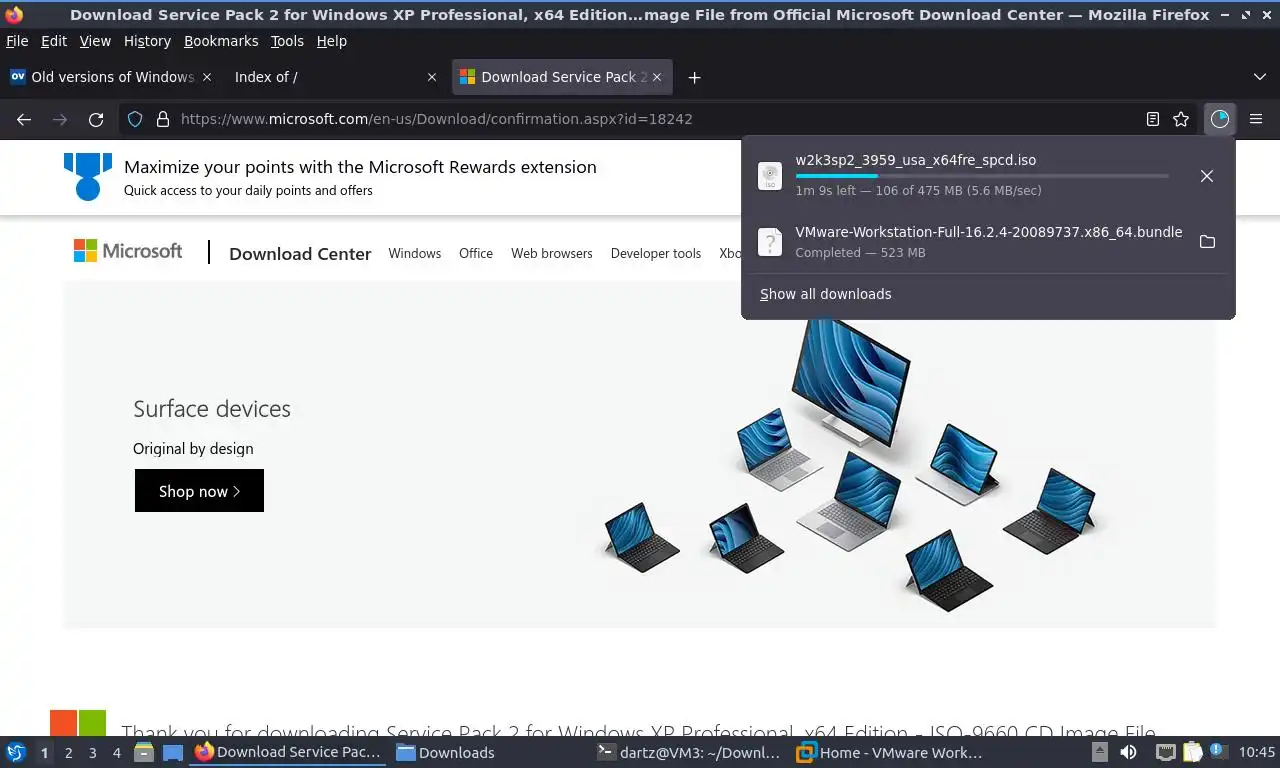Open the Edit menu
The height and width of the screenshot is (768, 1280).
coord(54,41)
